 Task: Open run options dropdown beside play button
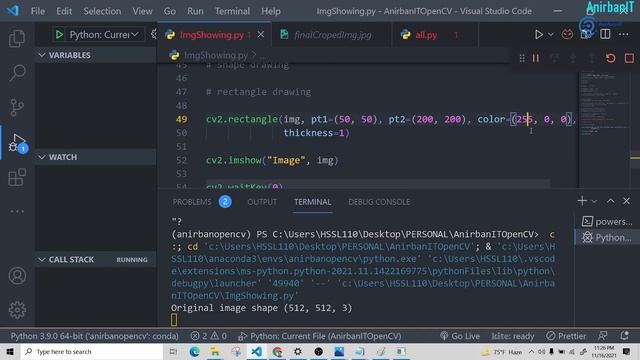tap(551, 35)
